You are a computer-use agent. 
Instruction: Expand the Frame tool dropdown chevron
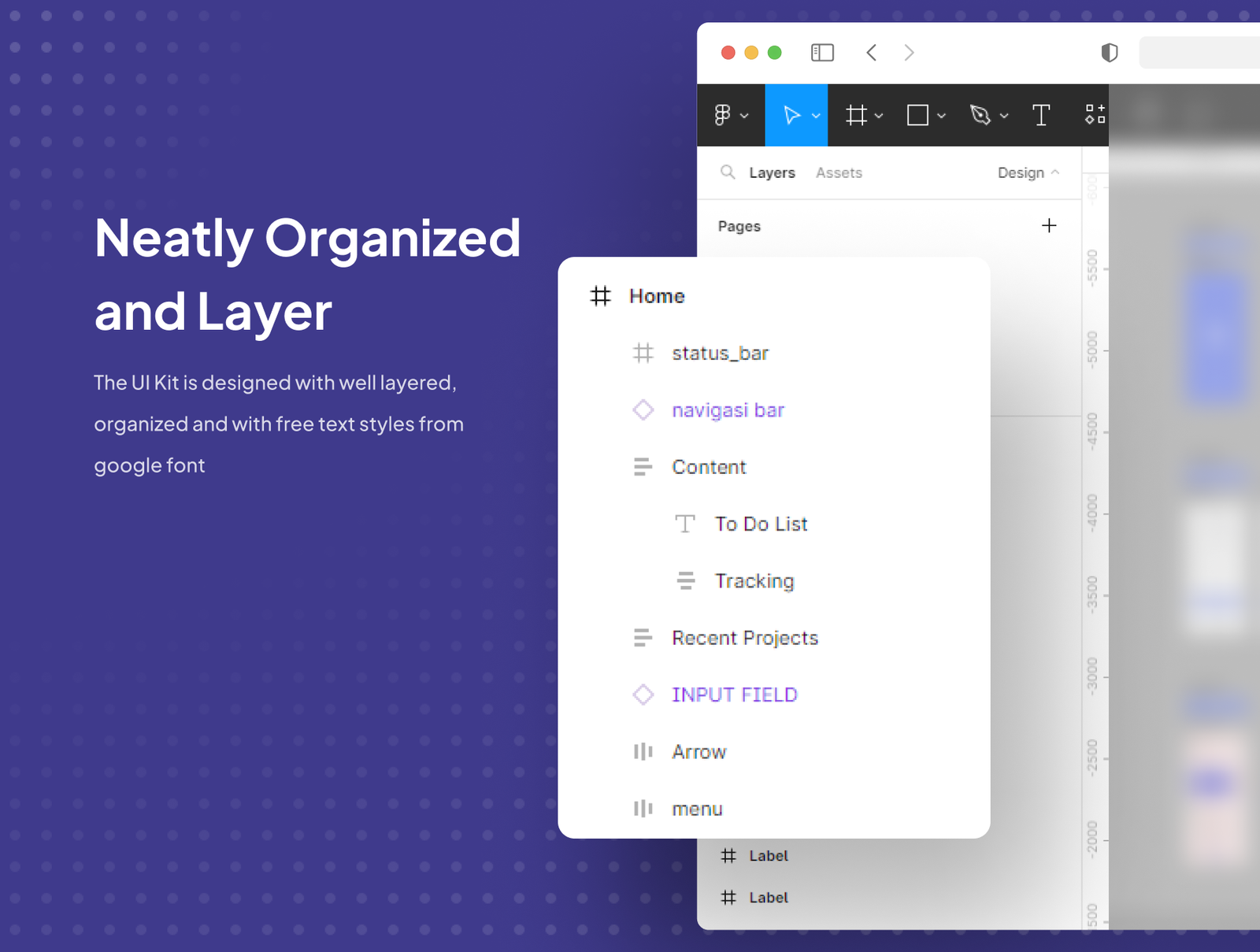(x=880, y=116)
